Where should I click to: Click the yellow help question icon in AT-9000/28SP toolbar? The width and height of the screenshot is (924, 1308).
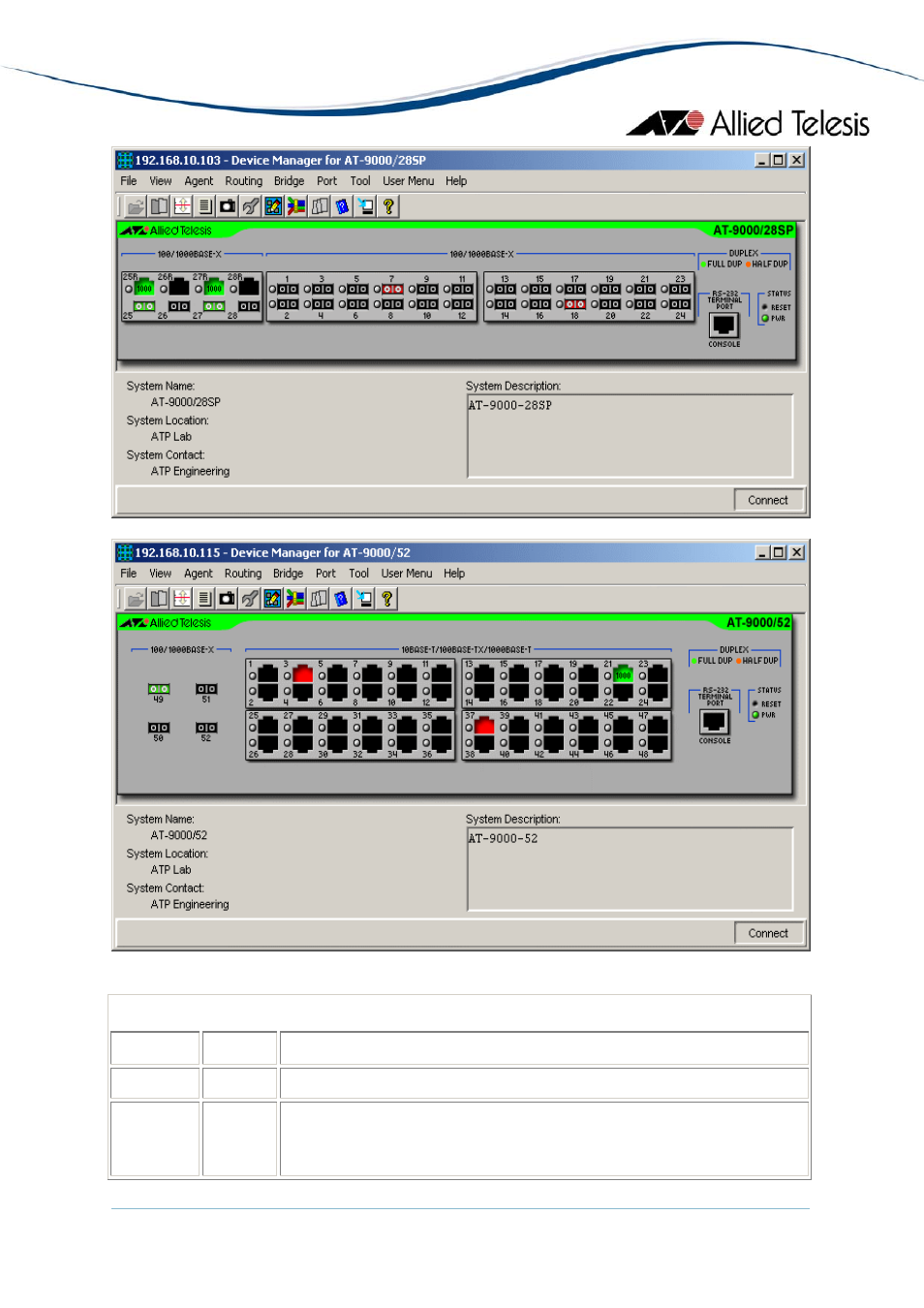click(388, 206)
